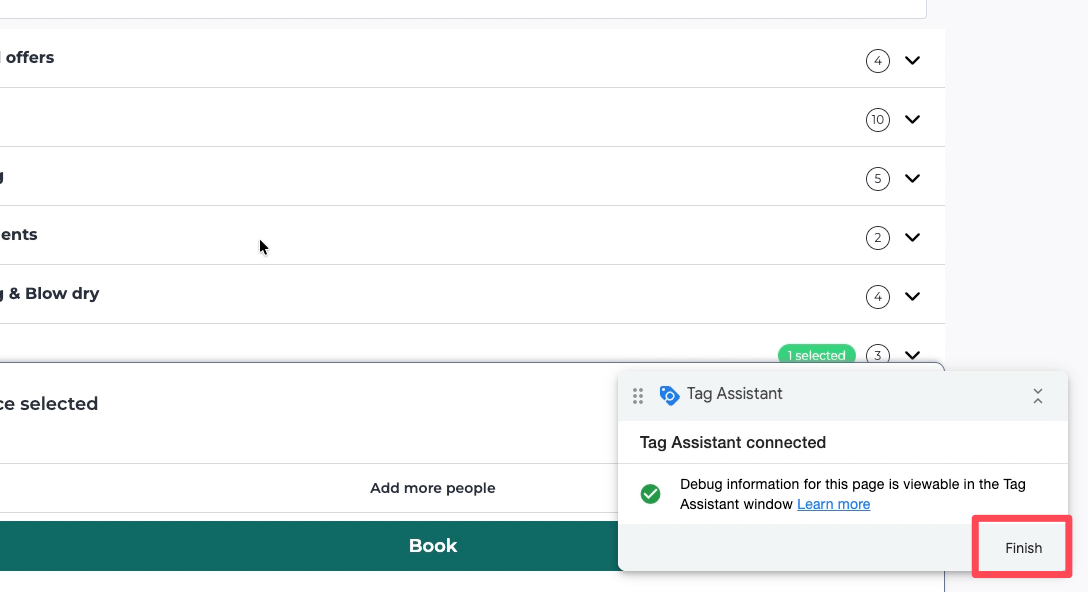Screen dimensions: 1088x592
Task: Click the count badge showing 5
Action: click(877, 179)
